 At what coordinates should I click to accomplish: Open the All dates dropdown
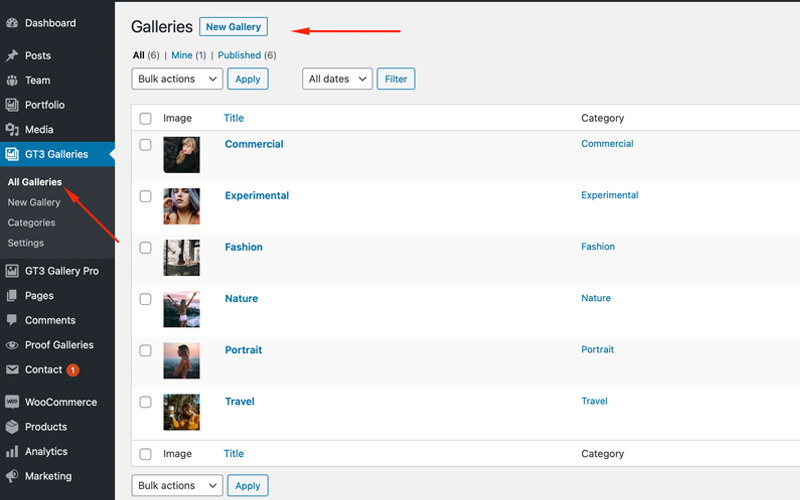pyautogui.click(x=337, y=79)
